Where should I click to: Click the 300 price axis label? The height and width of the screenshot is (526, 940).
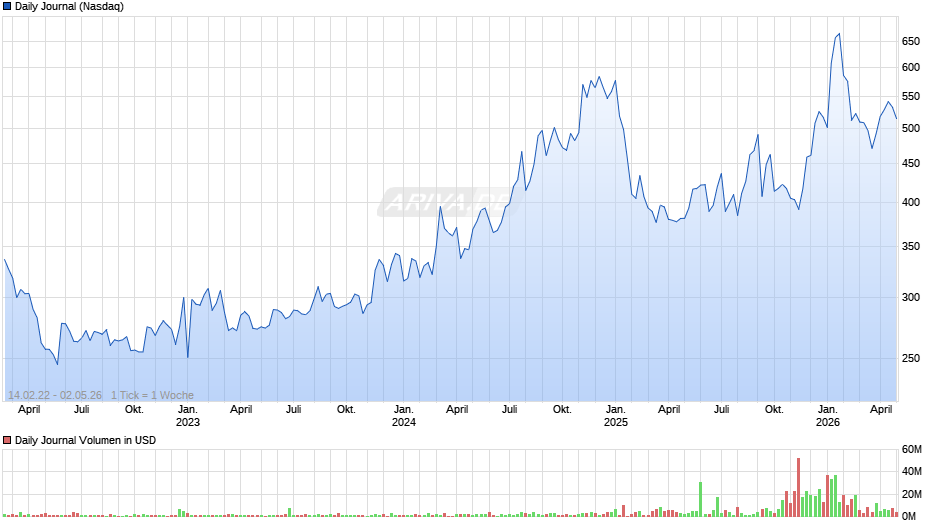911,297
